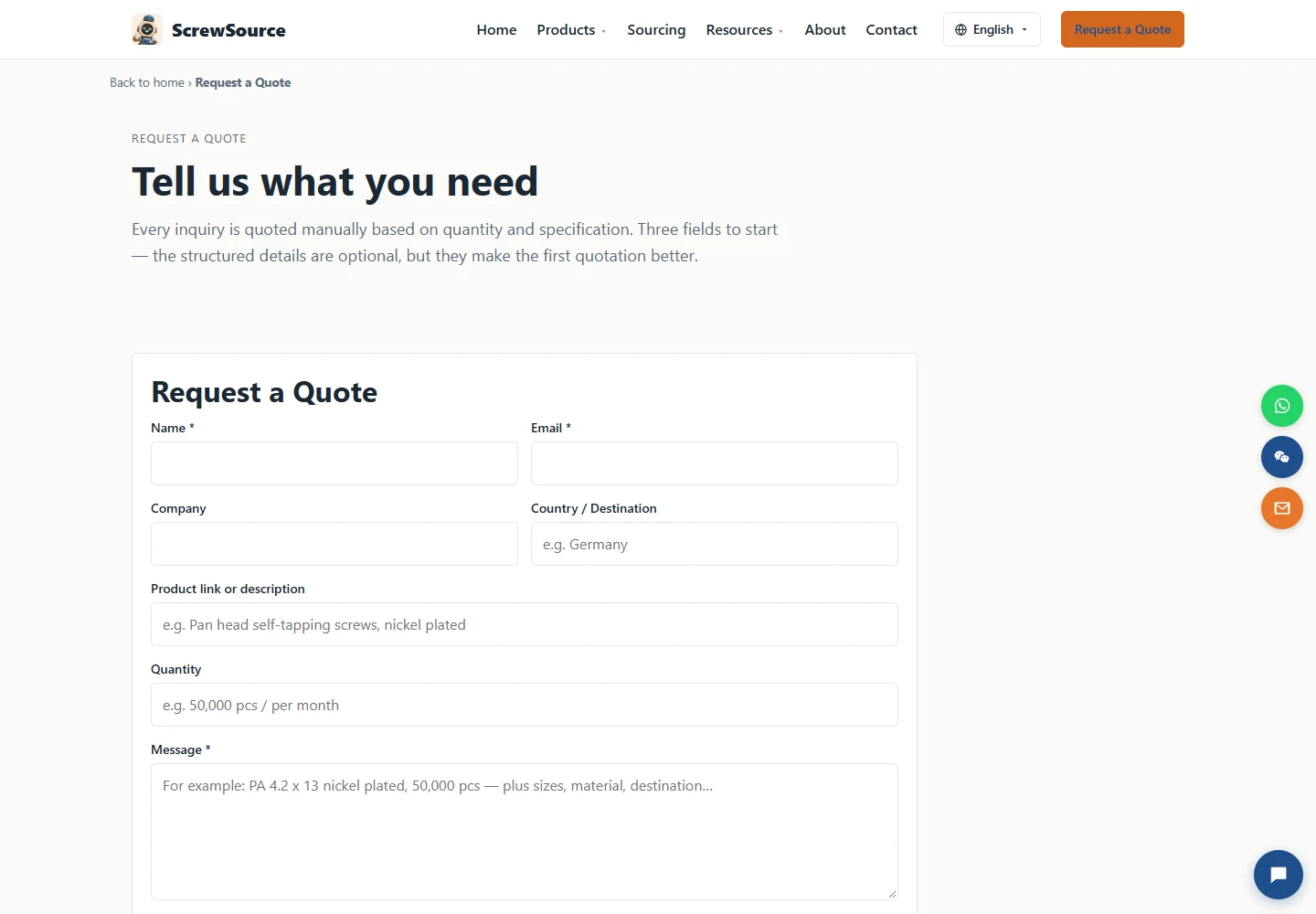The image size is (1316, 914).
Task: Click the 'Company' field label
Action: [178, 508]
